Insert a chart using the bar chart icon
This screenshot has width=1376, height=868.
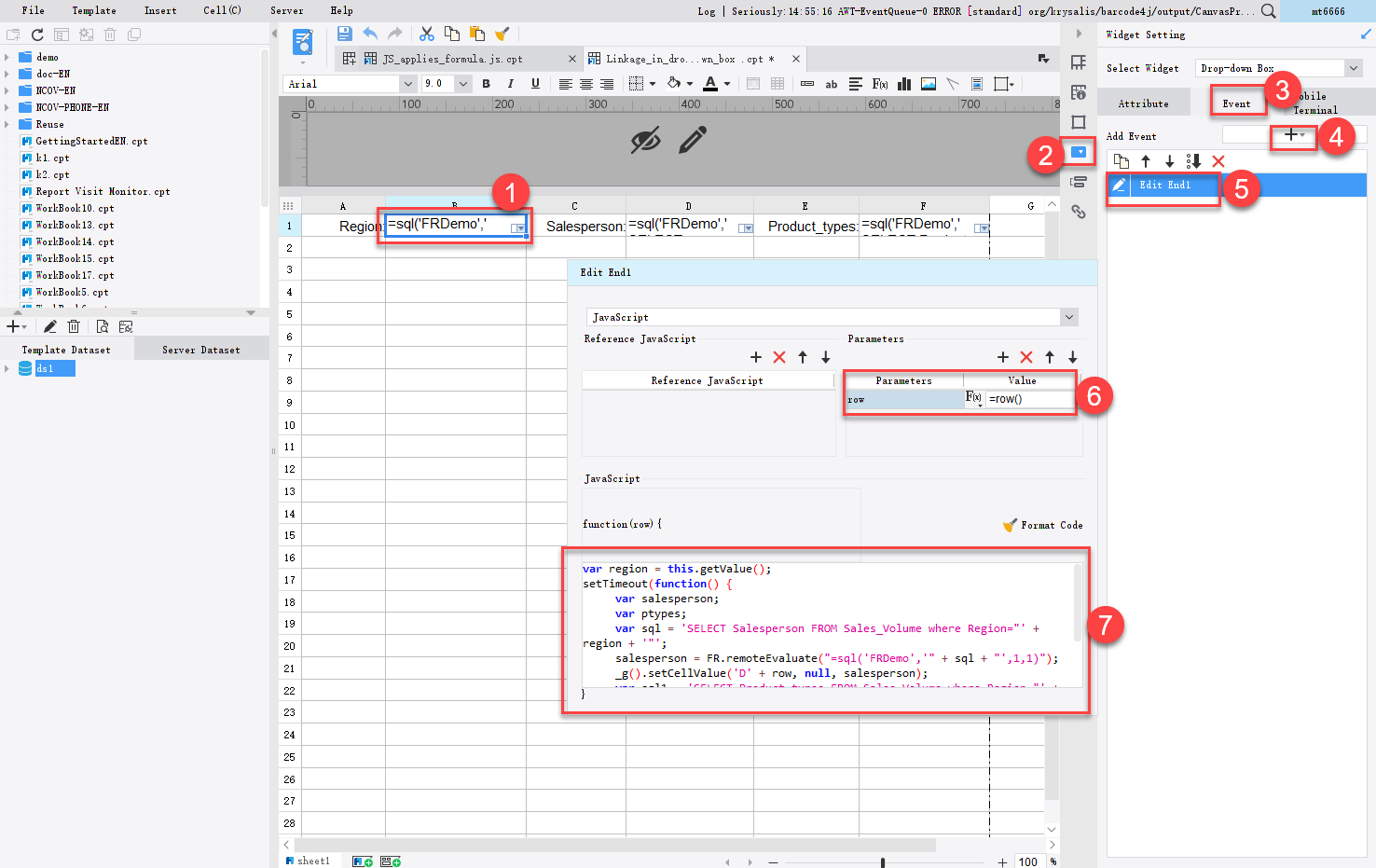pos(903,84)
